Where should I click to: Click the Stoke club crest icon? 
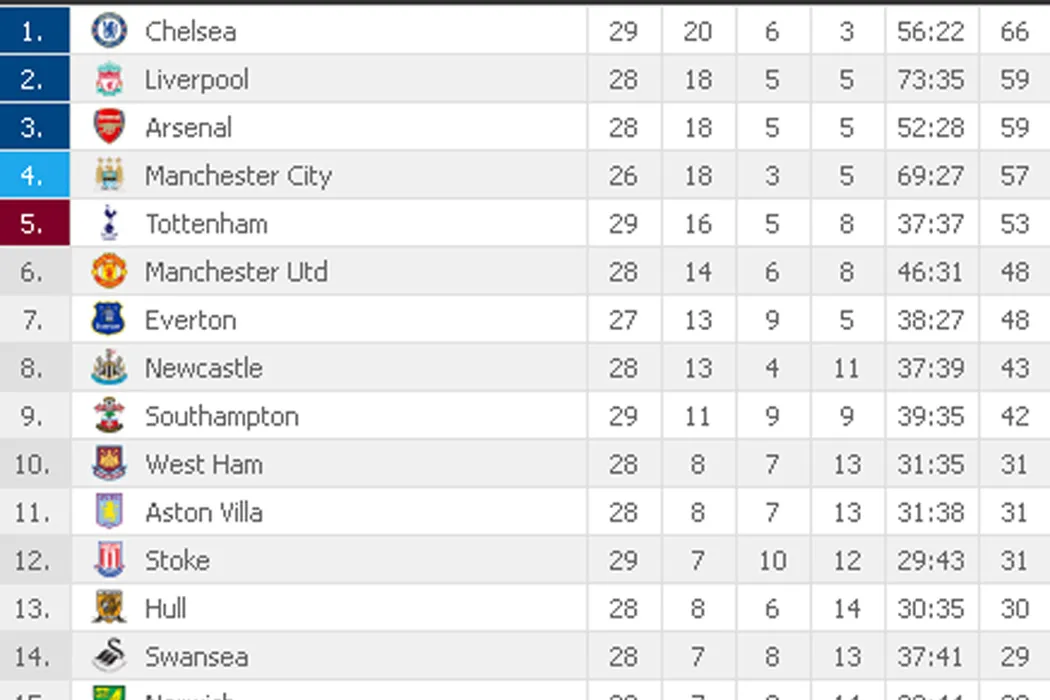tap(108, 560)
